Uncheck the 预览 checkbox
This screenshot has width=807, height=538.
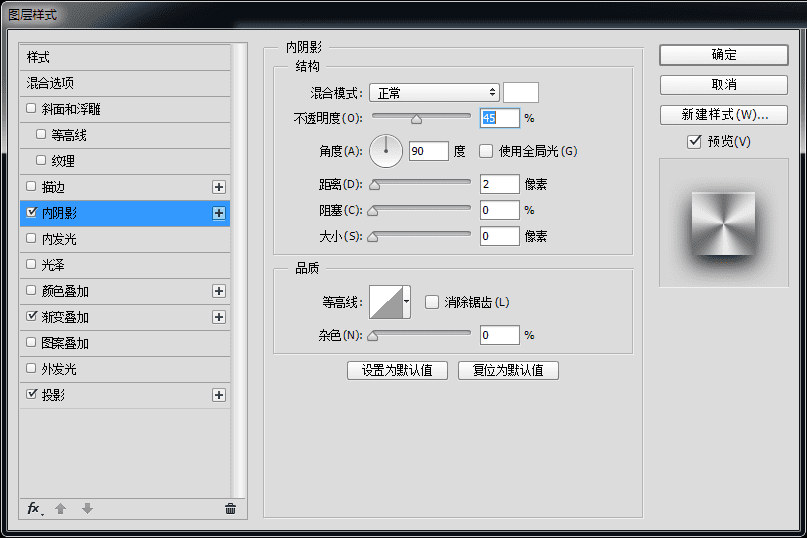pos(694,142)
